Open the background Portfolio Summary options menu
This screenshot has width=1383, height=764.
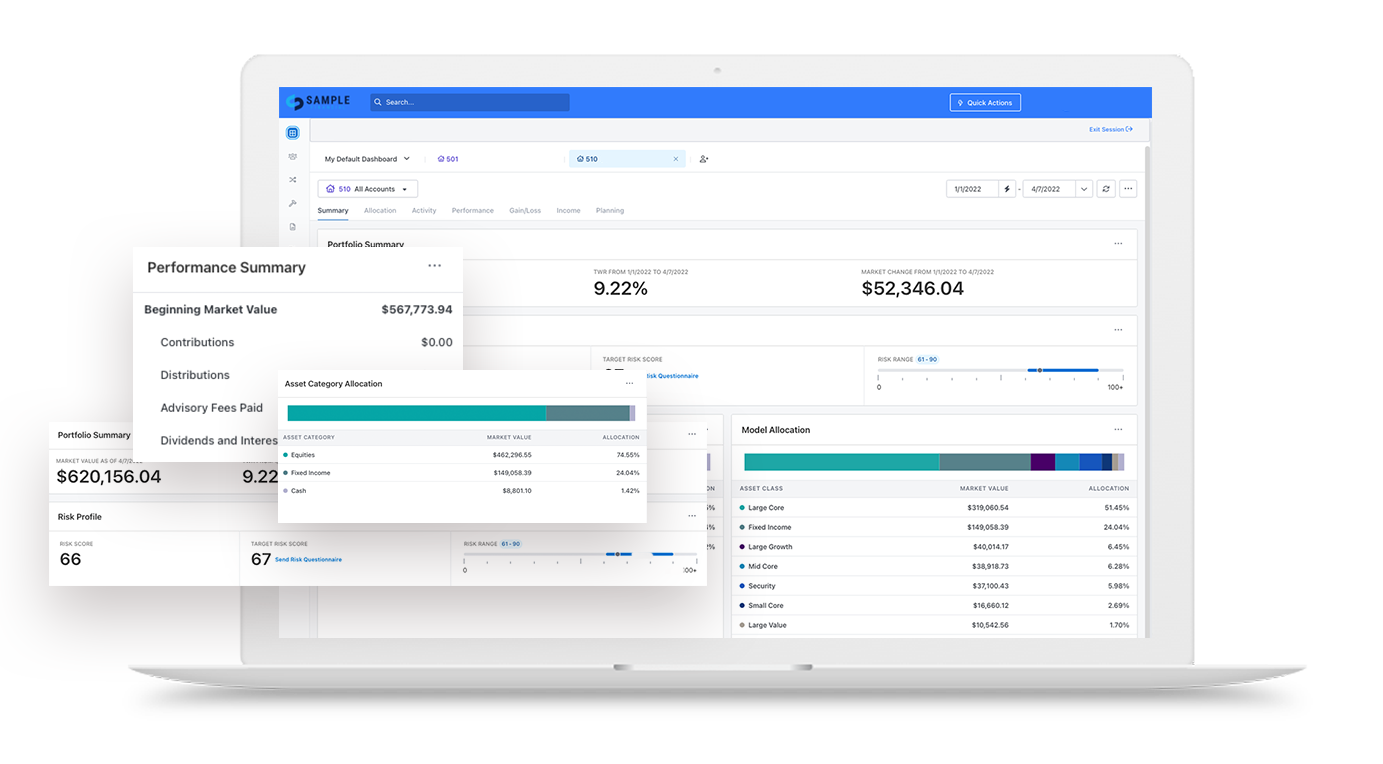[1118, 244]
